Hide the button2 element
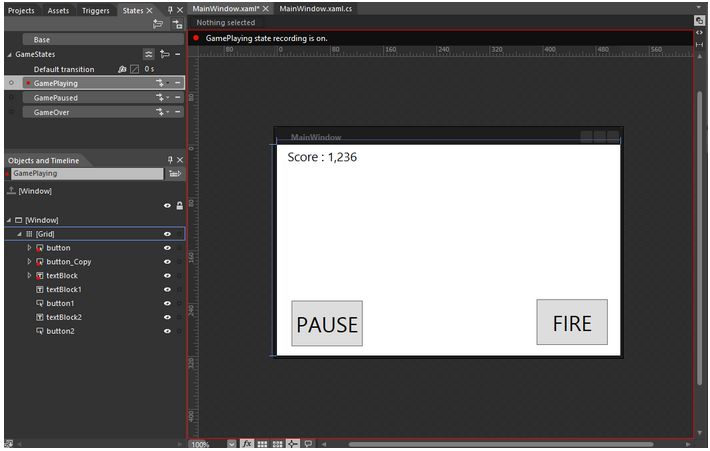 [167, 331]
